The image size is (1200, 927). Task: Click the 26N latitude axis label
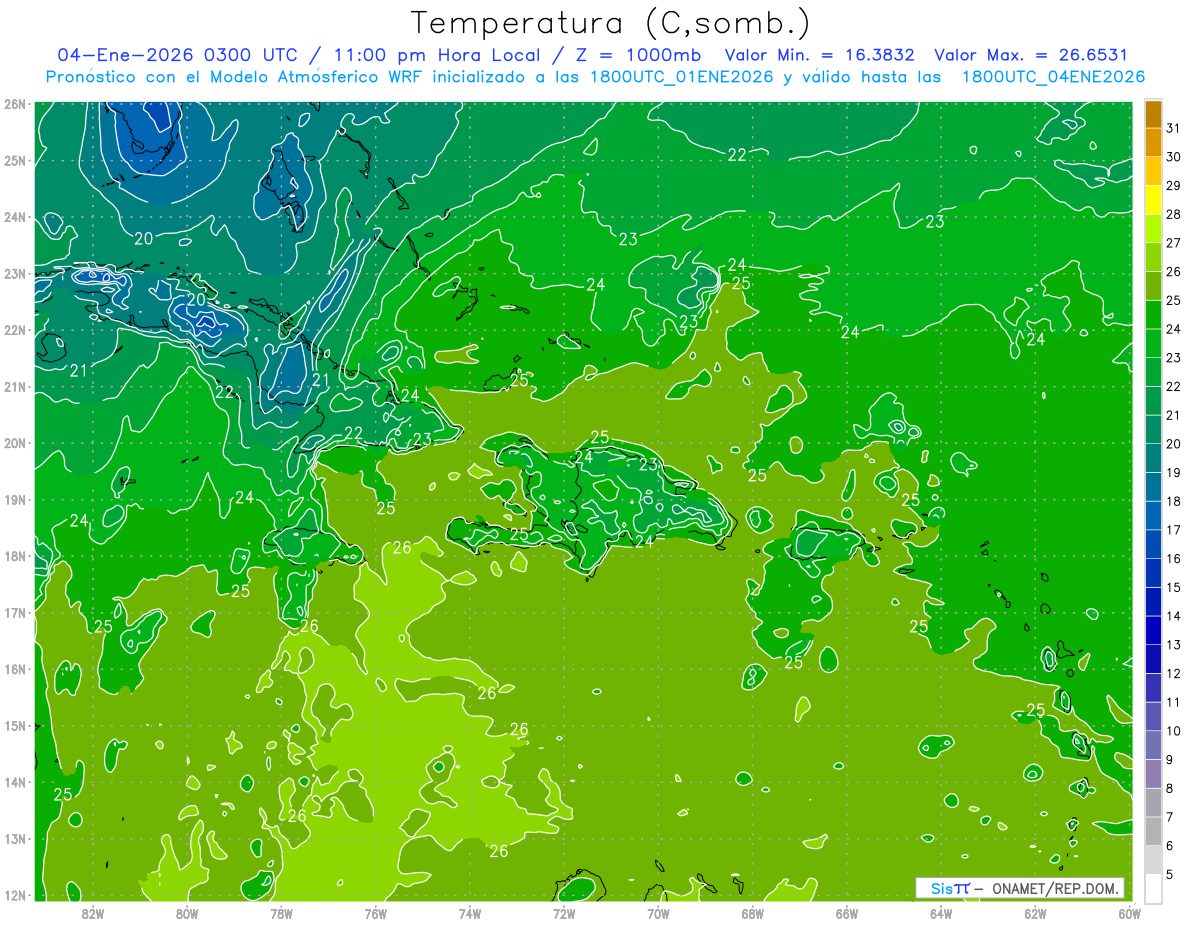click(15, 104)
